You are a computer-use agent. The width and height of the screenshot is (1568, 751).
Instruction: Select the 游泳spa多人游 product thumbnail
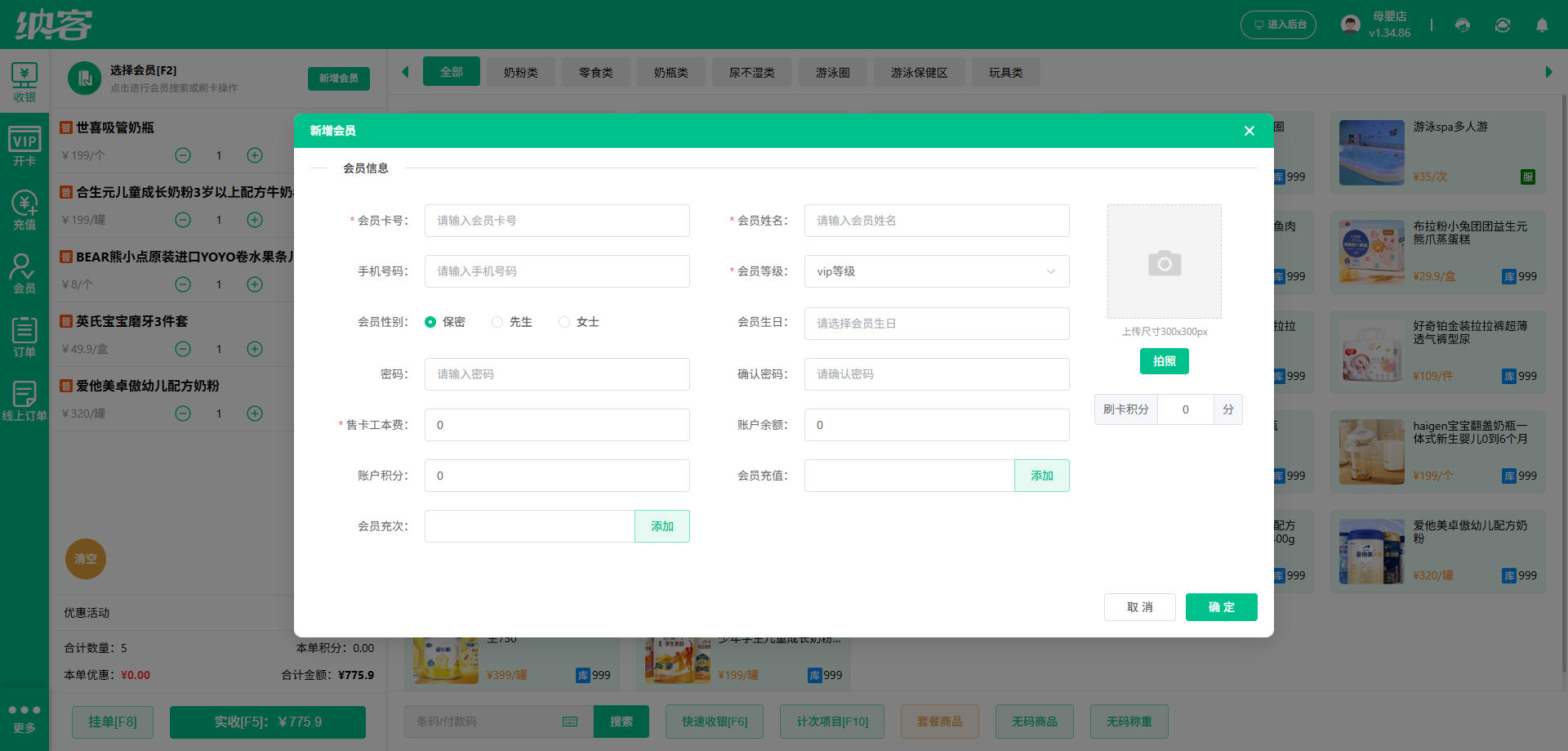coord(1372,153)
